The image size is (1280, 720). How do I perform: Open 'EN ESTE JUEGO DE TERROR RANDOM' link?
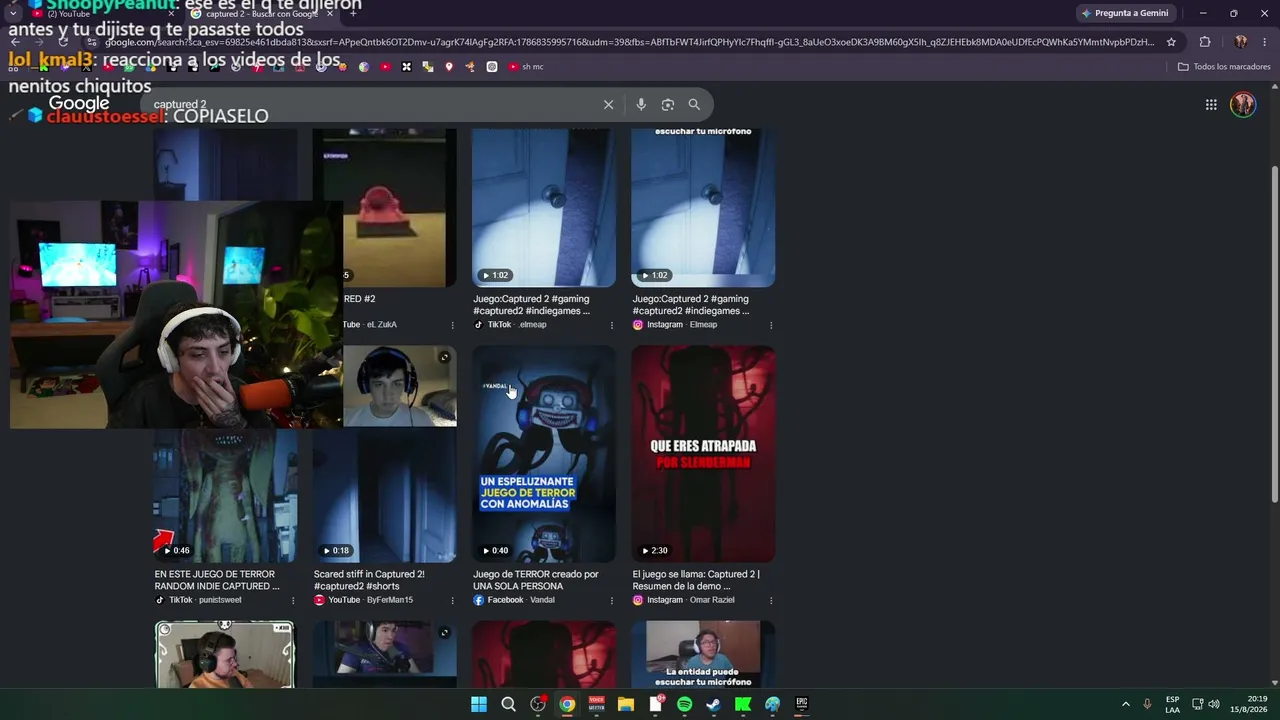217,580
